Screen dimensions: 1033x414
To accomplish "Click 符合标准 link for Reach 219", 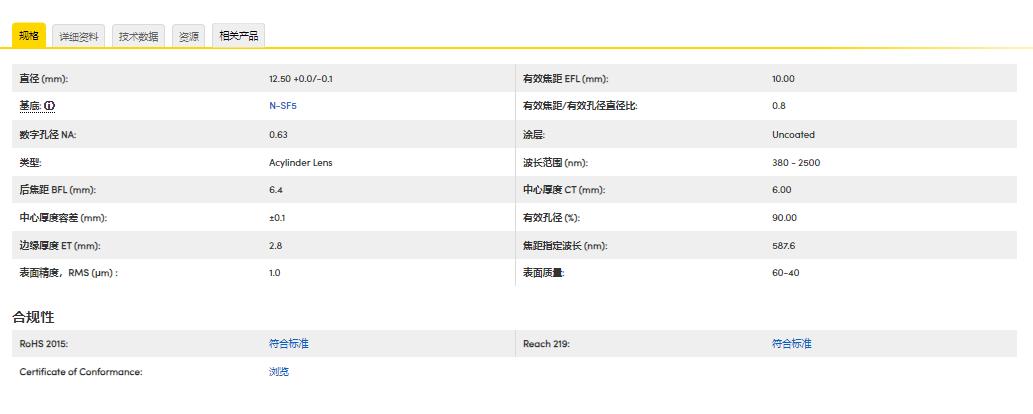I will coord(791,344).
